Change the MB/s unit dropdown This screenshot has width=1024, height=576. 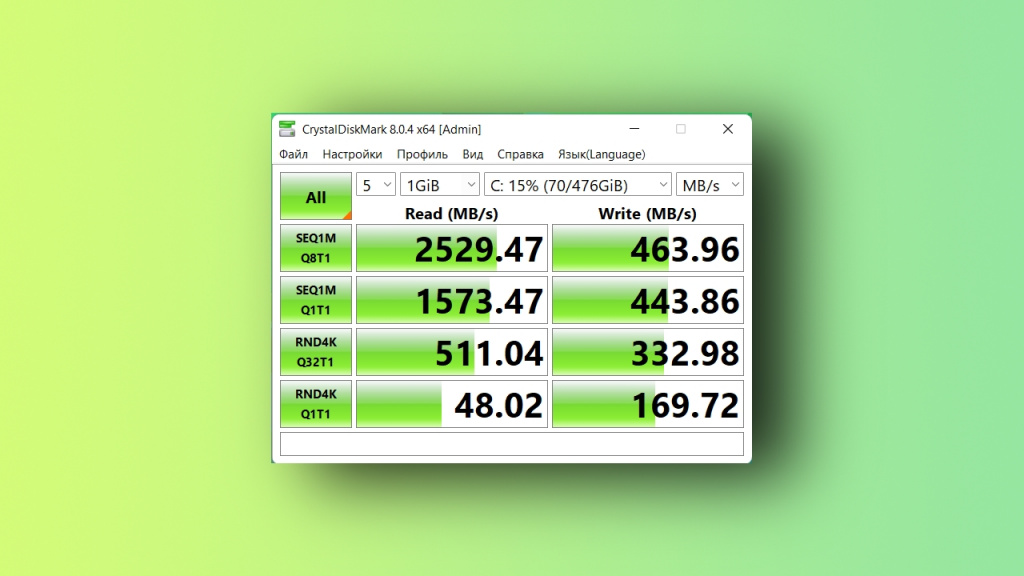click(x=709, y=185)
